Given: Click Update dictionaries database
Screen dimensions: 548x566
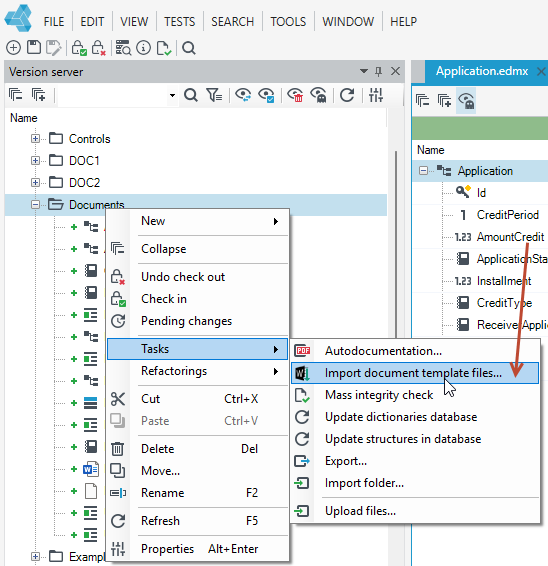Looking at the screenshot, I should click(415, 417).
